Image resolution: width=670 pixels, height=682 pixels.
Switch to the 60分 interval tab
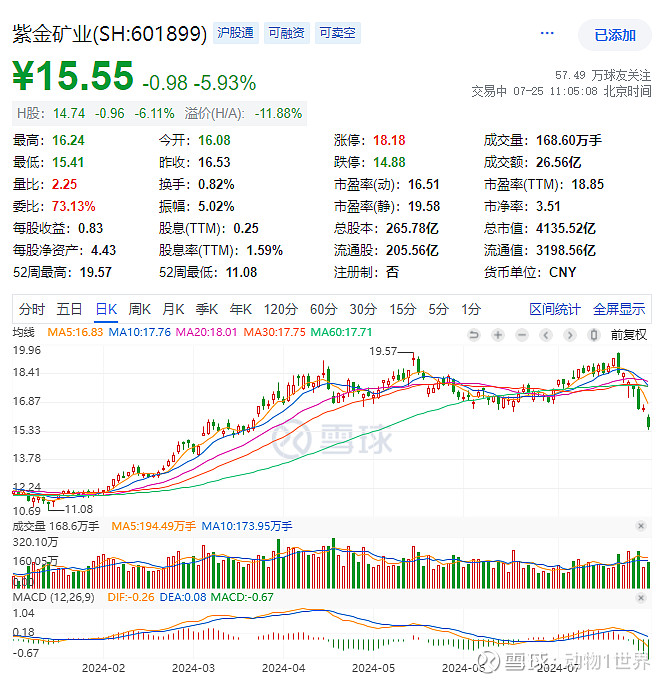[x=324, y=309]
